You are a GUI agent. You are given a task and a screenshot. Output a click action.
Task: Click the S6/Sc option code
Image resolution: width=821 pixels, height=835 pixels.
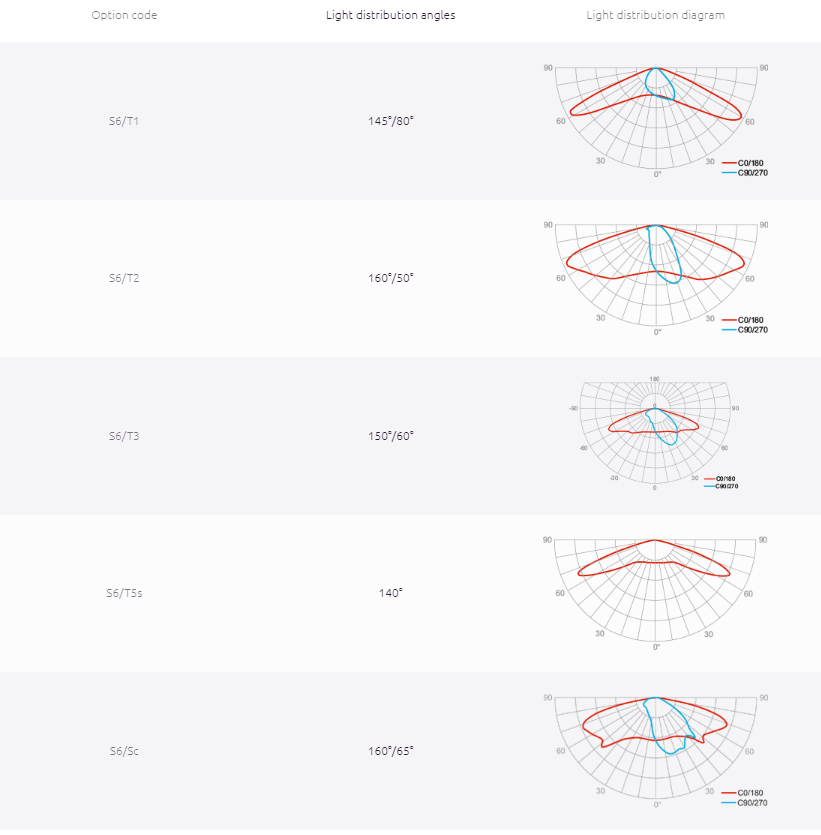point(124,751)
